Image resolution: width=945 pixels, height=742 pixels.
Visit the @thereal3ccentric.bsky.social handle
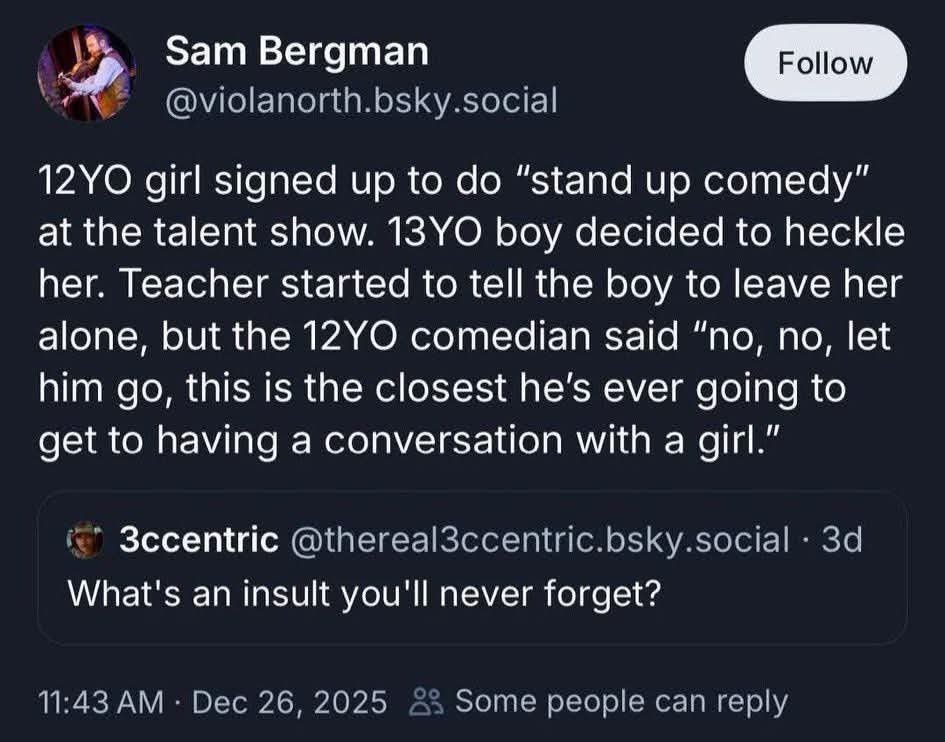(538, 541)
